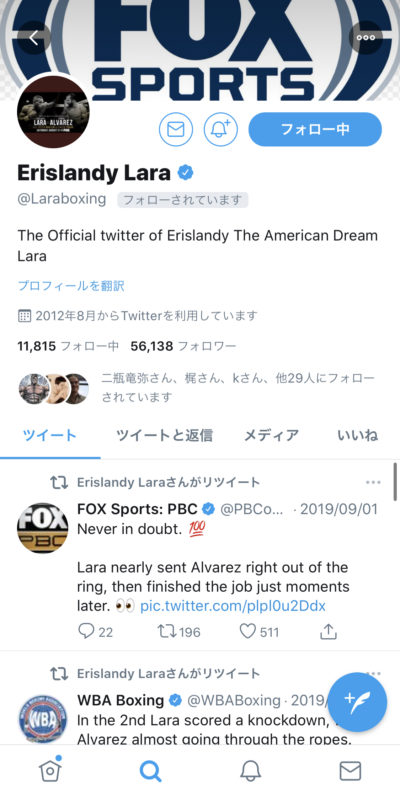The height and width of the screenshot is (811, 400).
Task: Retweet the FOX Sports PBC tweet
Action: (178, 632)
